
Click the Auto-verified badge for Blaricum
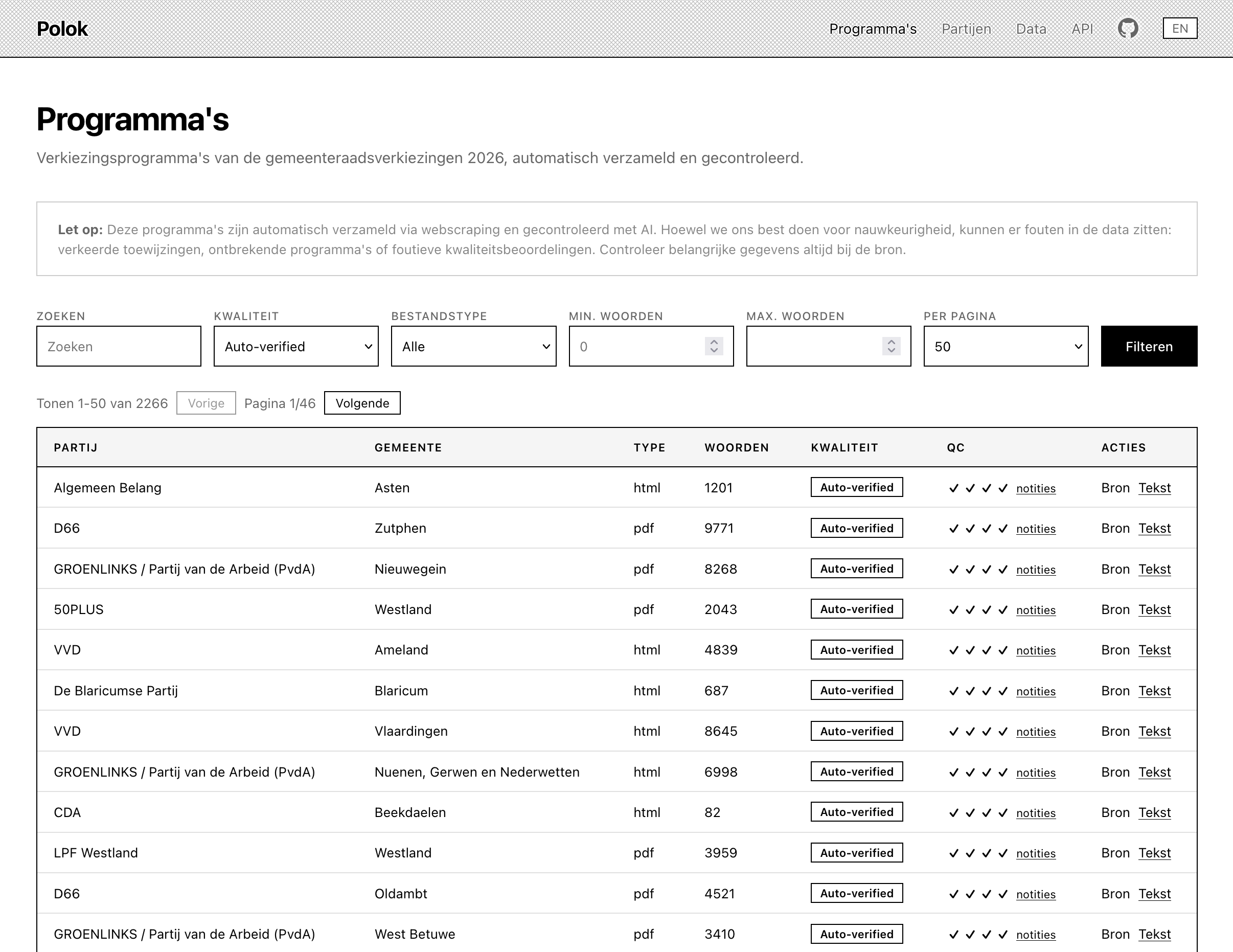pyautogui.click(x=856, y=690)
